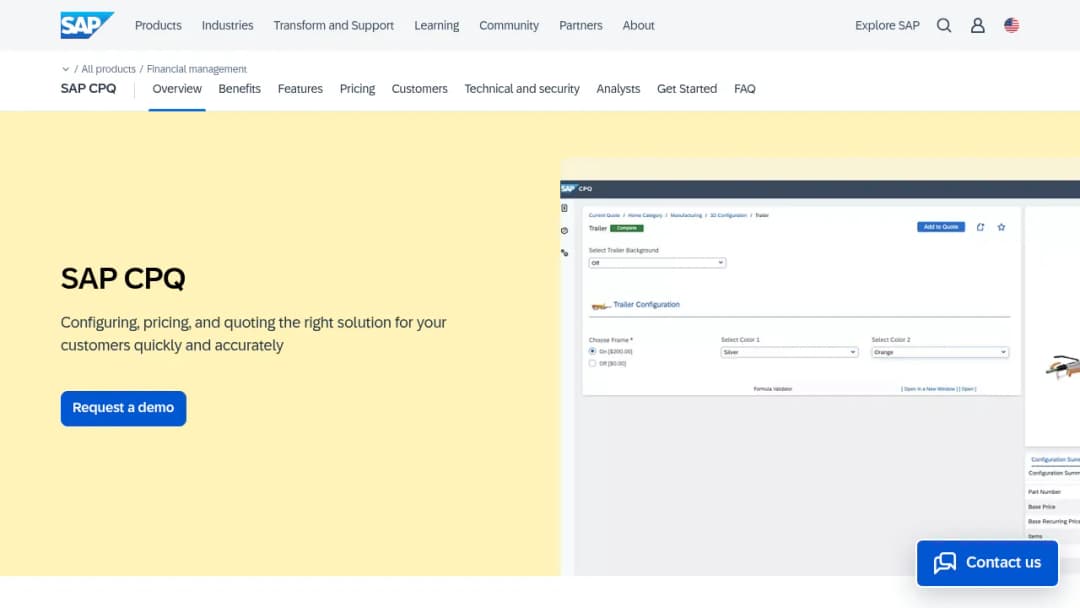Screen dimensions: 1080x608
Task: Open the Get Started tab
Action: [687, 89]
